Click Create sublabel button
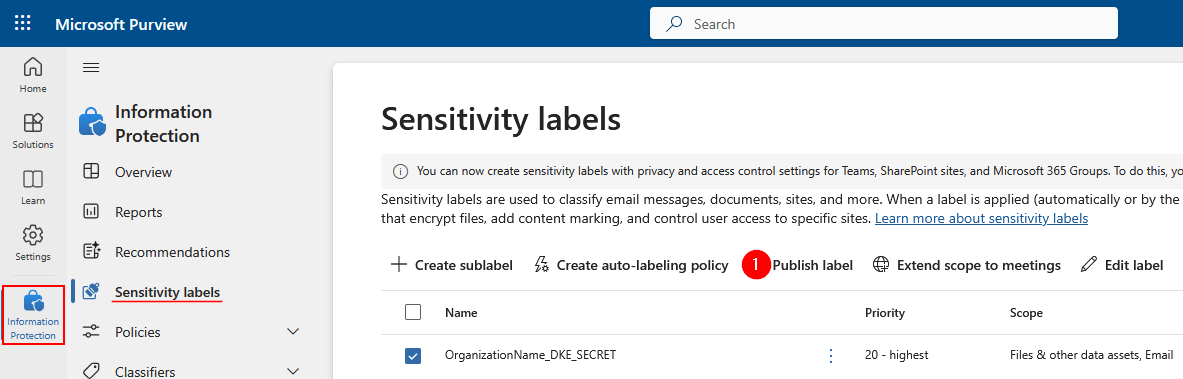 pyautogui.click(x=451, y=265)
